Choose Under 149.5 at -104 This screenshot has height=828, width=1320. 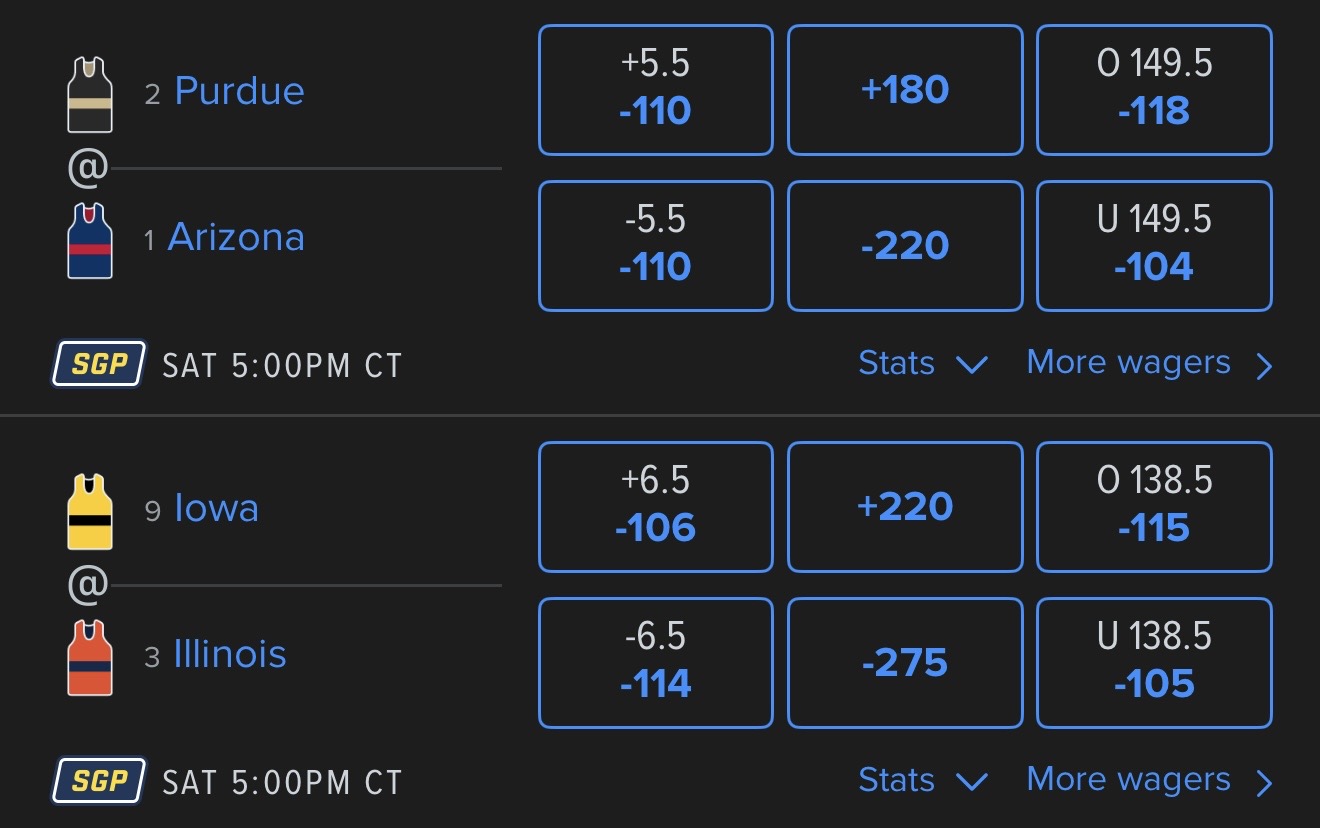click(1154, 246)
